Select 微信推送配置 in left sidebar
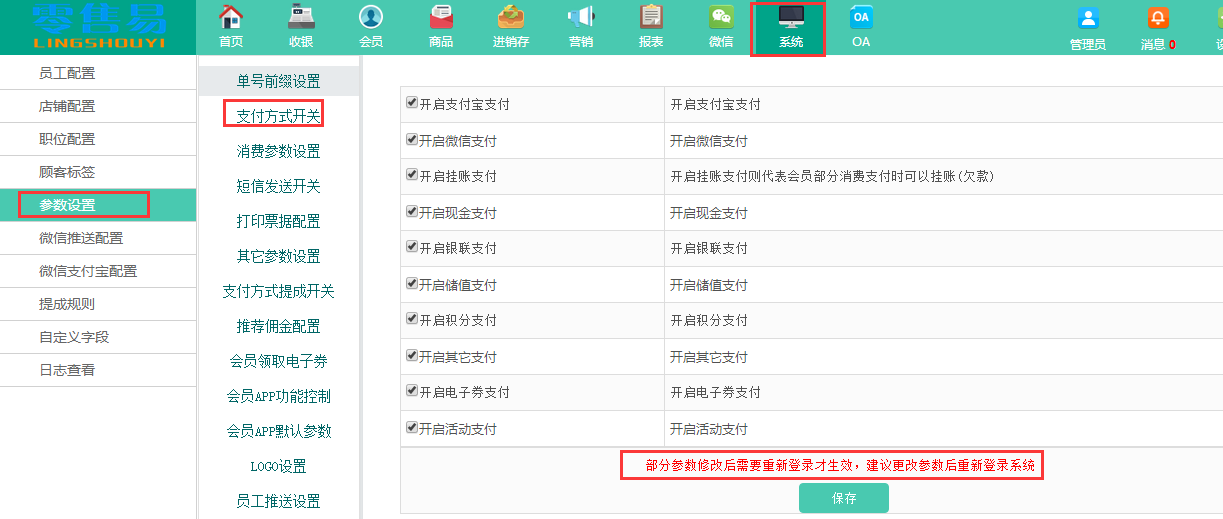This screenshot has height=519, width=1223. (x=98, y=238)
